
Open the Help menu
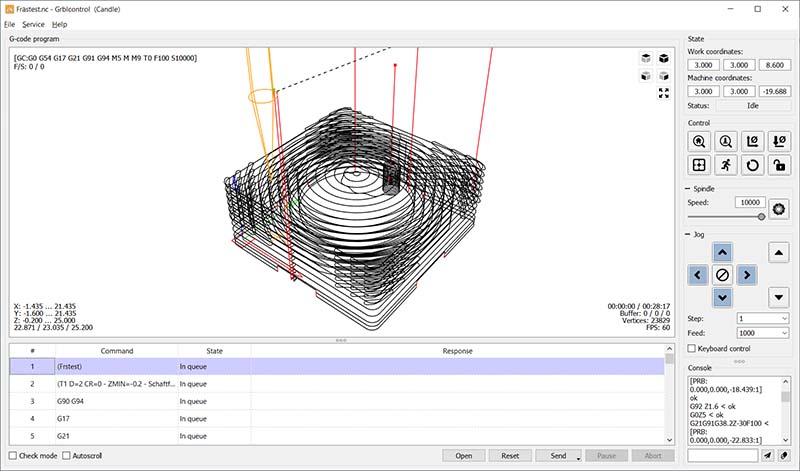click(x=60, y=24)
